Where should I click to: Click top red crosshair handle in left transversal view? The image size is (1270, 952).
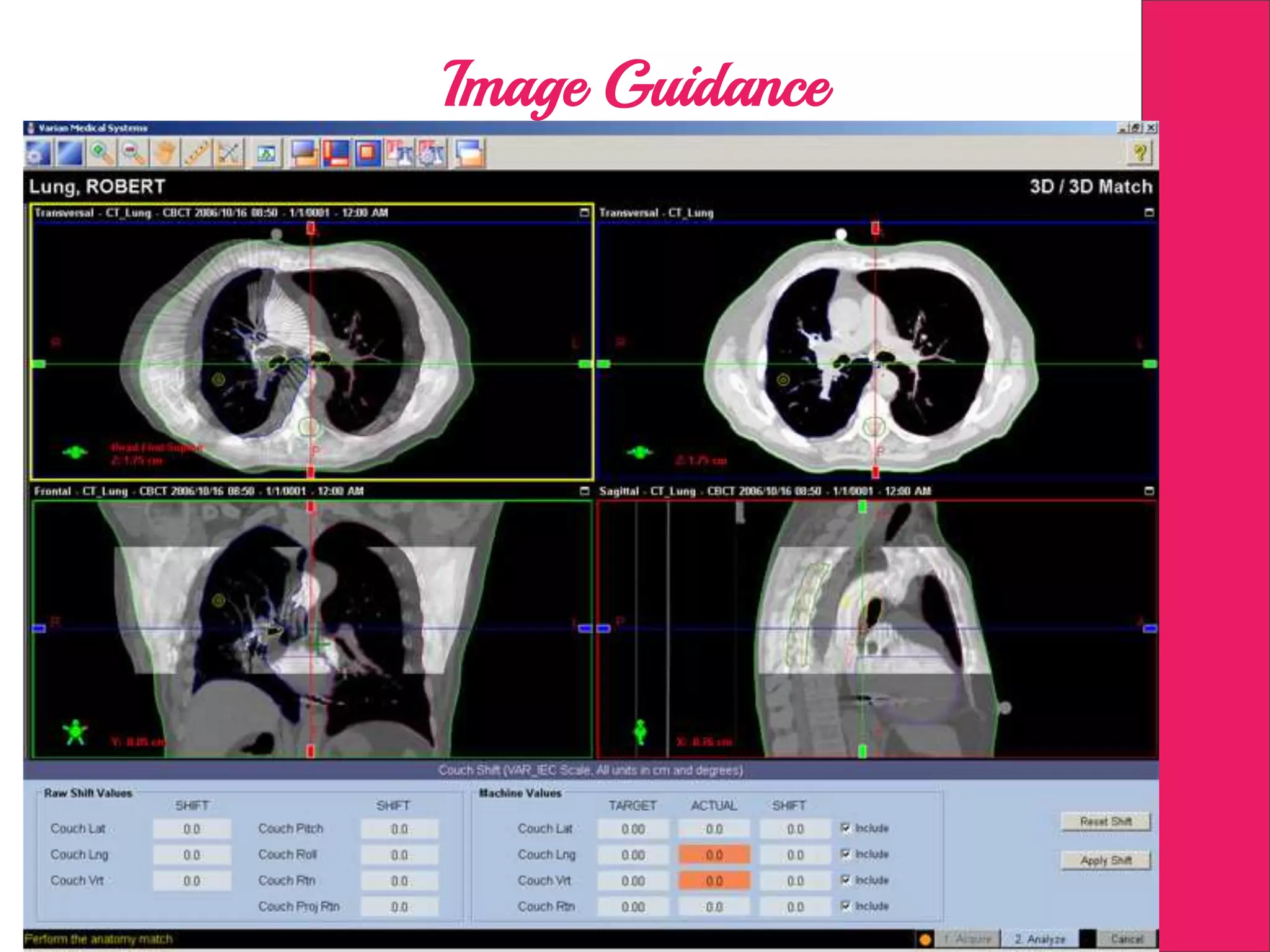[311, 229]
